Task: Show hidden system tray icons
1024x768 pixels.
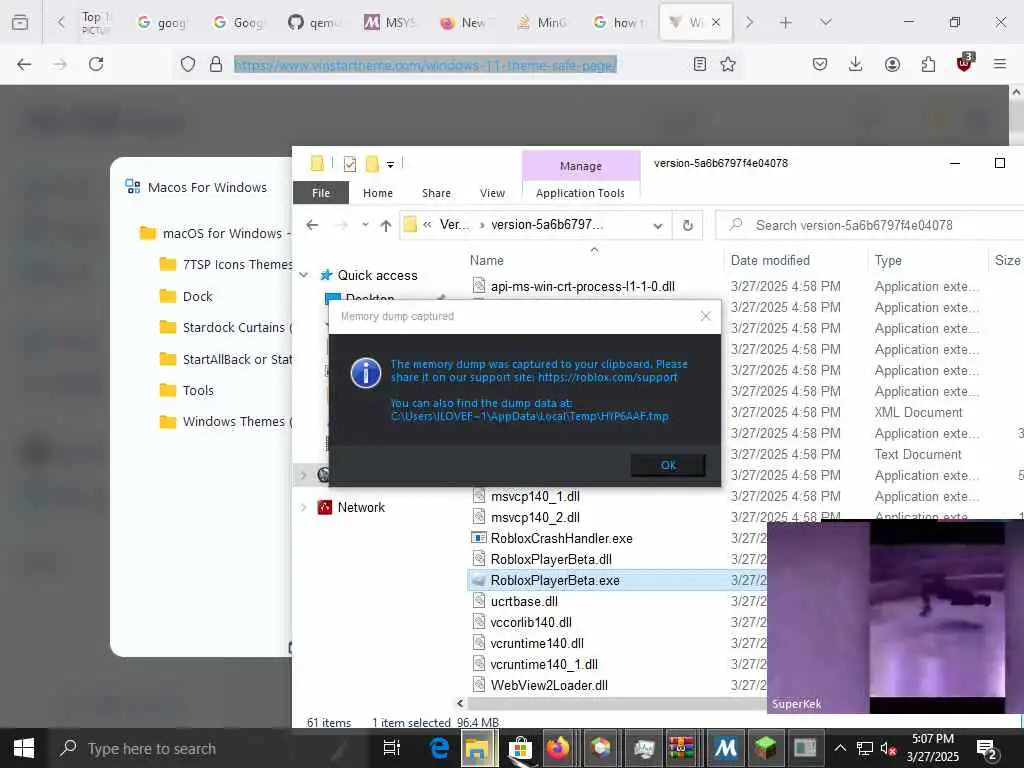Action: [840, 748]
